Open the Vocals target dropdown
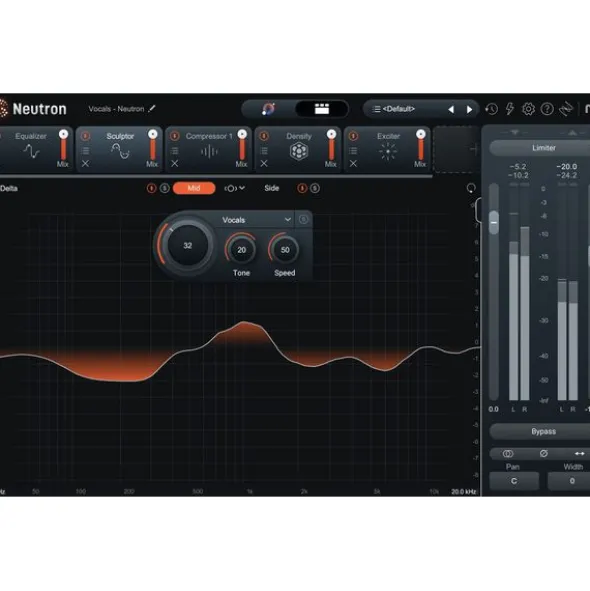590x591 pixels. [x=256, y=220]
